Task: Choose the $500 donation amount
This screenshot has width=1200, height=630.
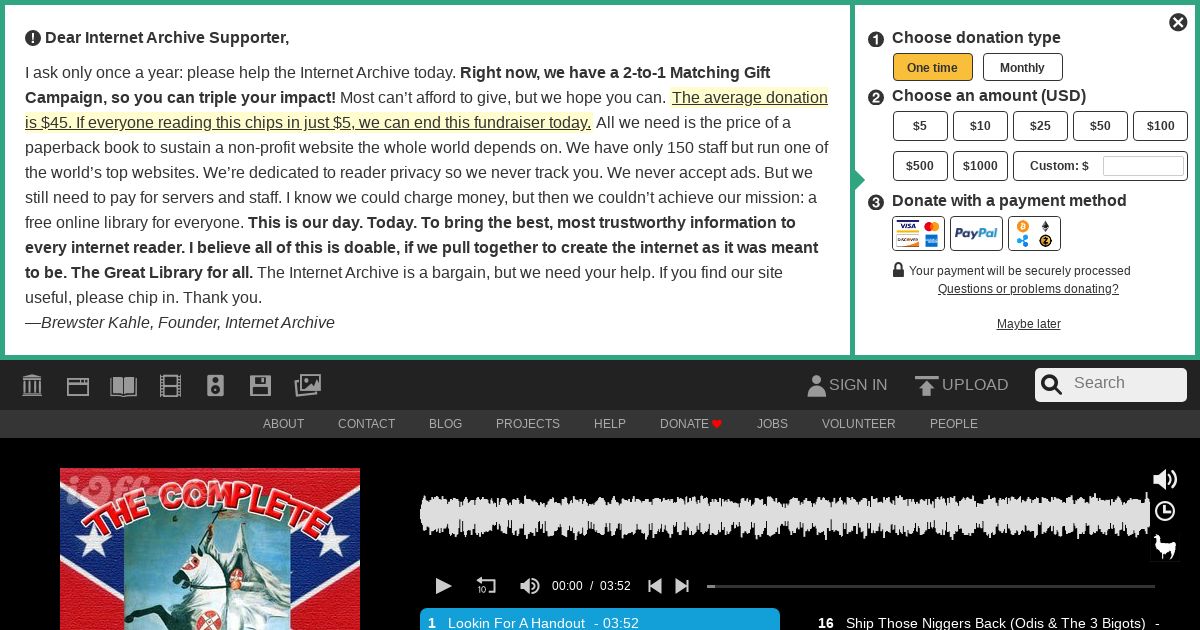Action: point(920,166)
